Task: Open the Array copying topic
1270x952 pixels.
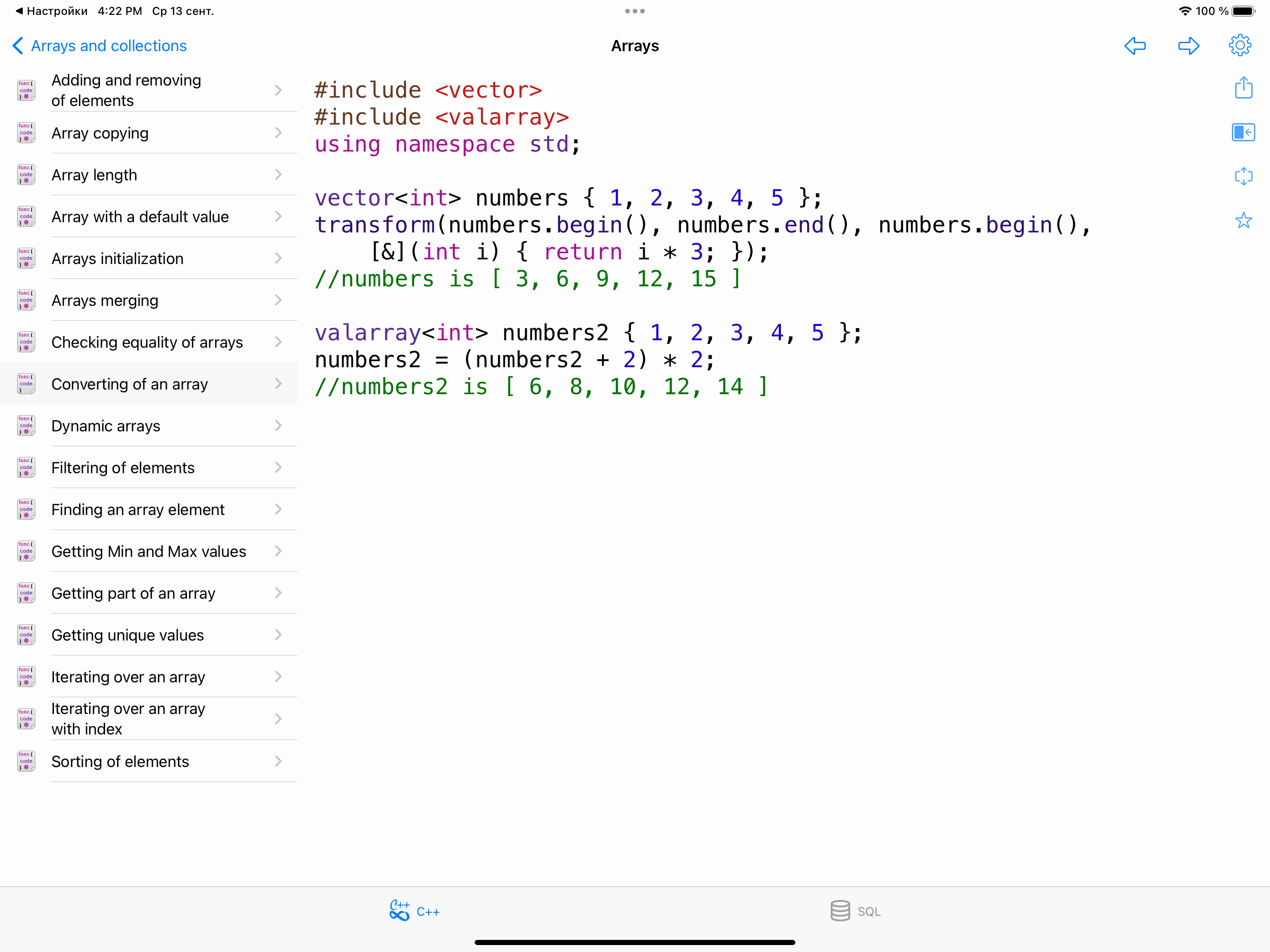Action: [x=149, y=132]
